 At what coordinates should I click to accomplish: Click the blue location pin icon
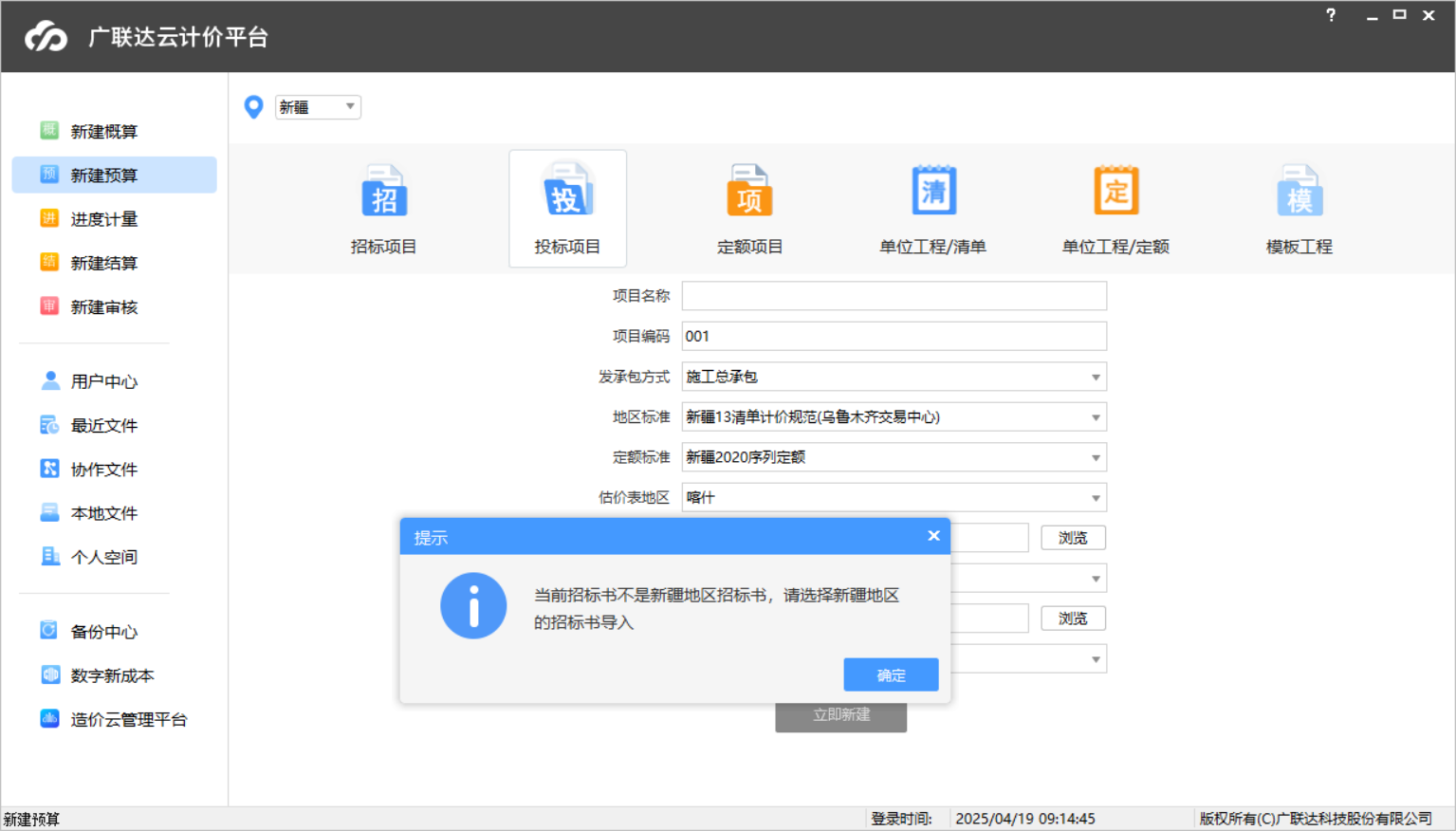pos(253,107)
